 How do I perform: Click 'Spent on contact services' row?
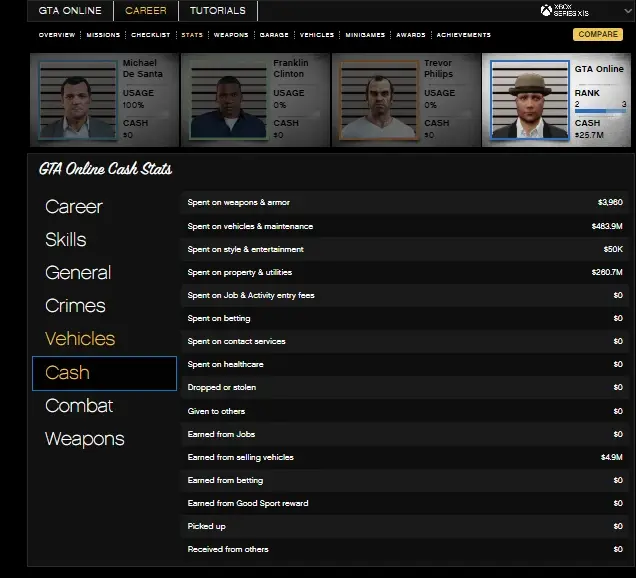pyautogui.click(x=404, y=342)
